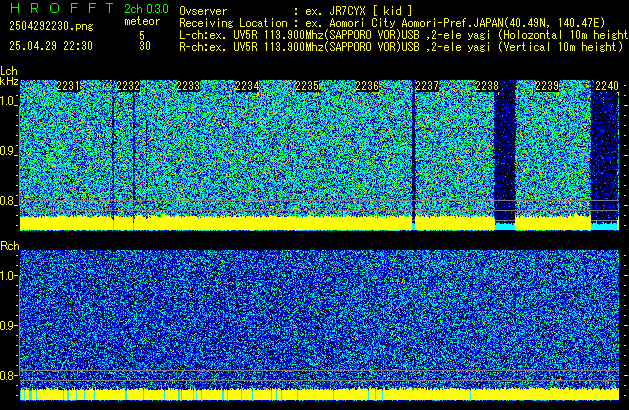
Task: Click the value 30 below meteor
Action: (145, 46)
